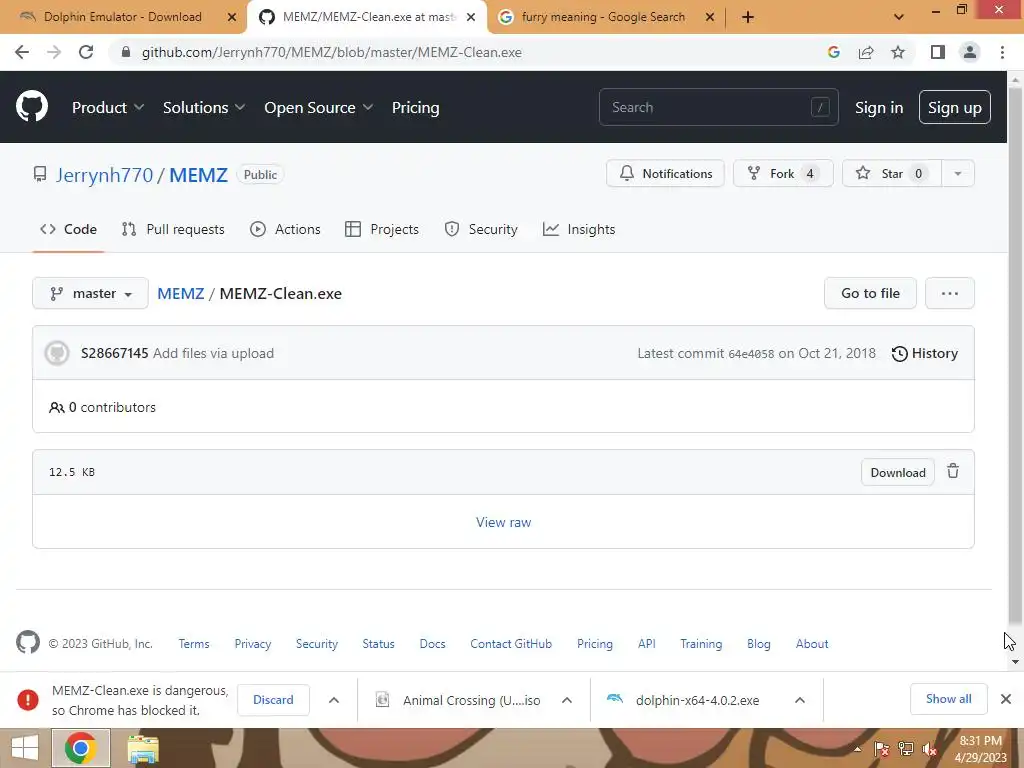Viewport: 1024px width, 768px height.
Task: Open Google icon in address bar
Action: click(x=833, y=52)
